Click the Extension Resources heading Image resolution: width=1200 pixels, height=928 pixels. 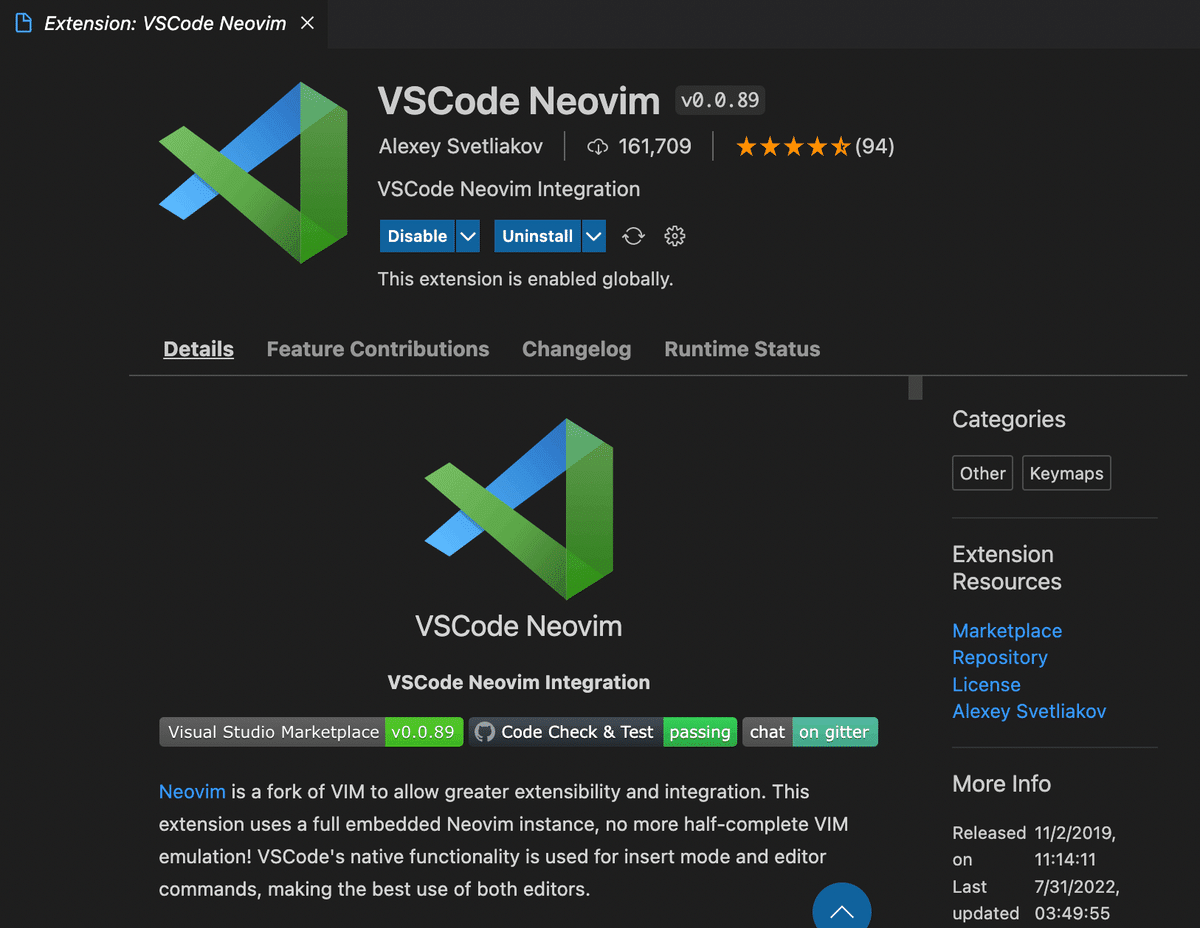pyautogui.click(x=1007, y=568)
